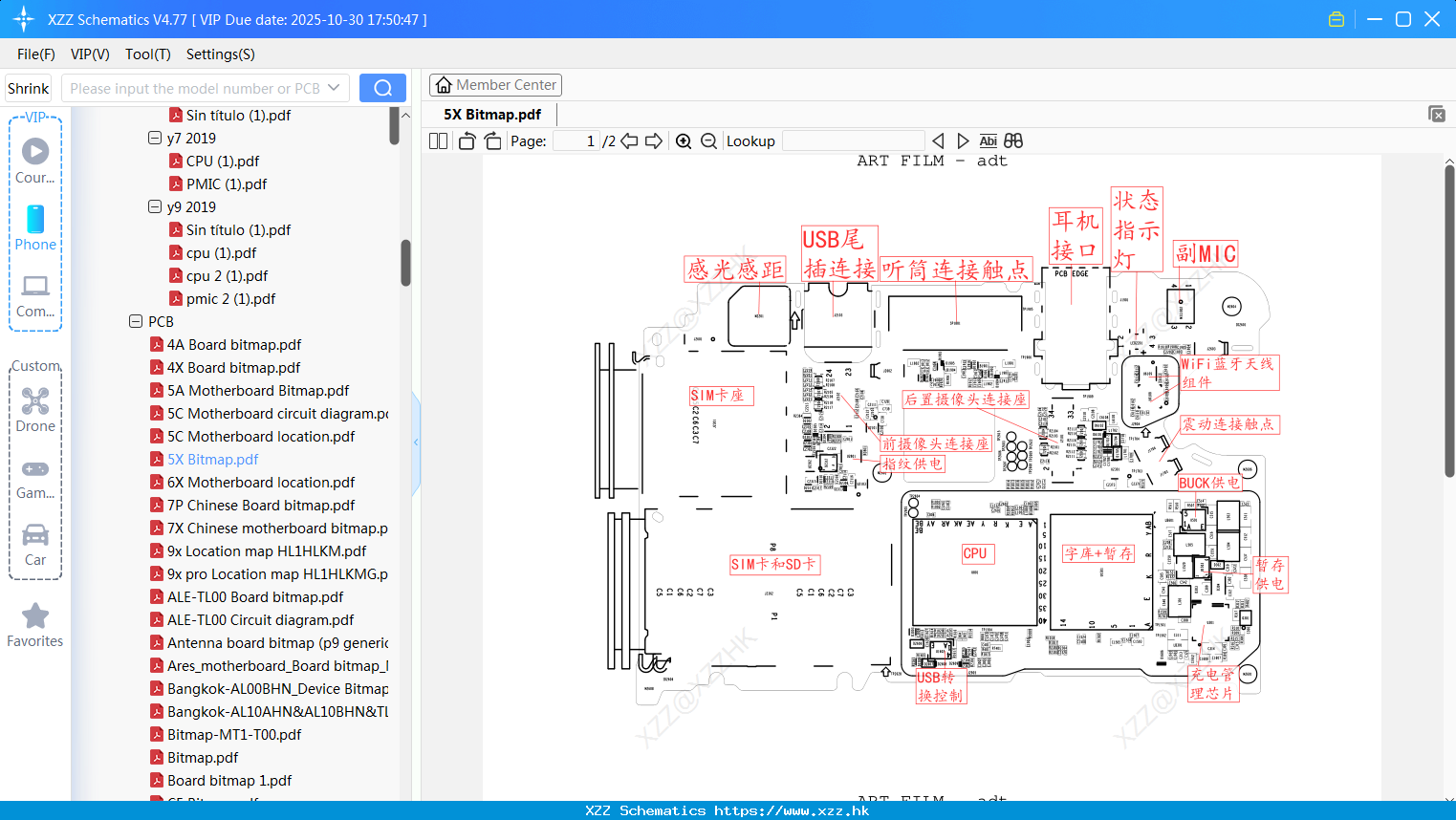Open PMIC (1).pdf file
1456x820 pixels.
pos(227,183)
